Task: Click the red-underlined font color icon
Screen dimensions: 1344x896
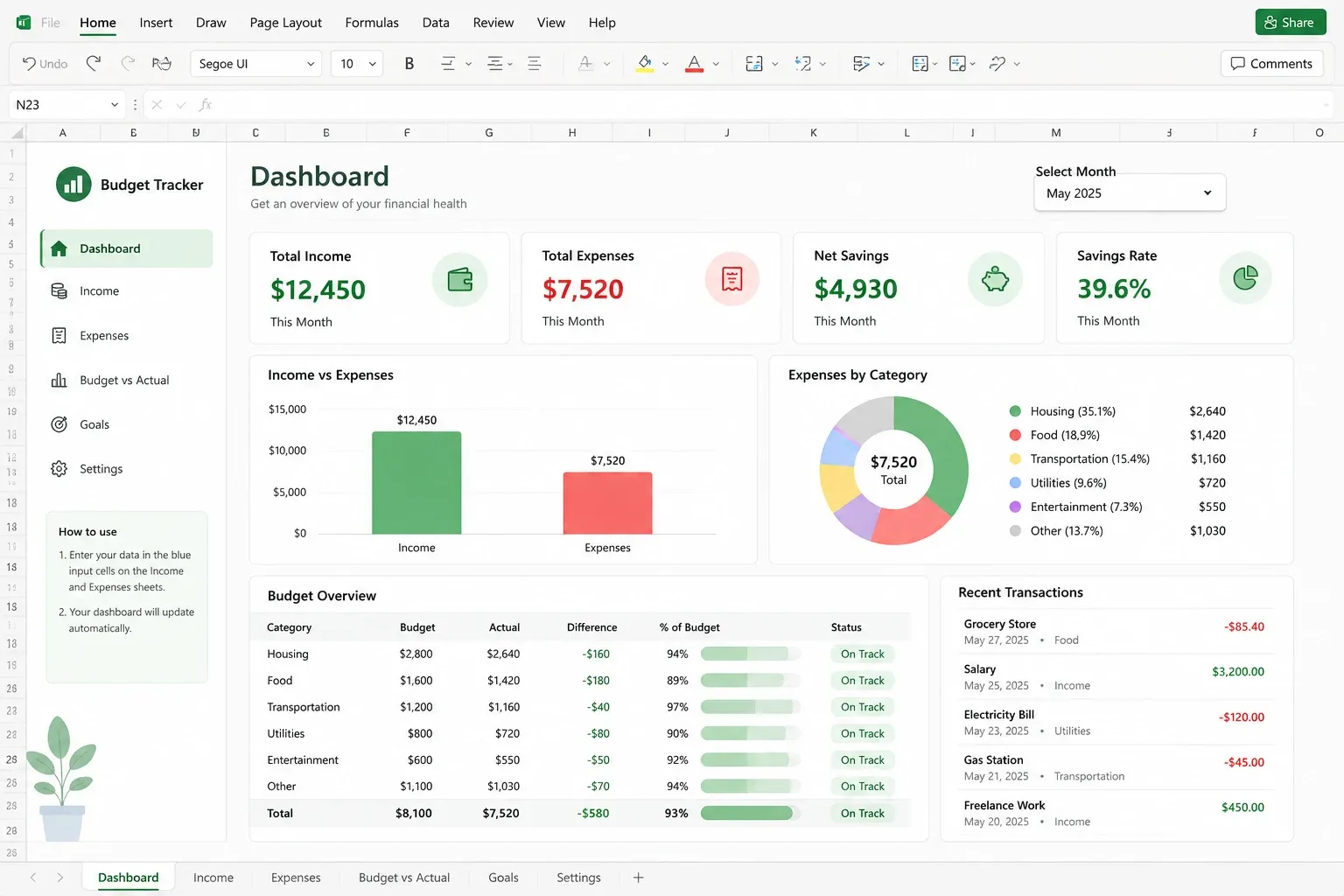Action: (694, 63)
